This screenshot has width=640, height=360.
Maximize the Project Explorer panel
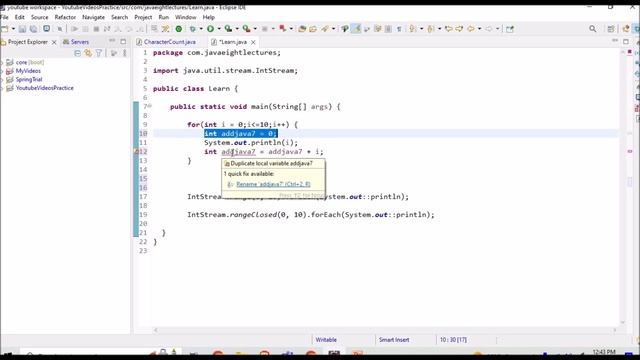click(x=123, y=41)
